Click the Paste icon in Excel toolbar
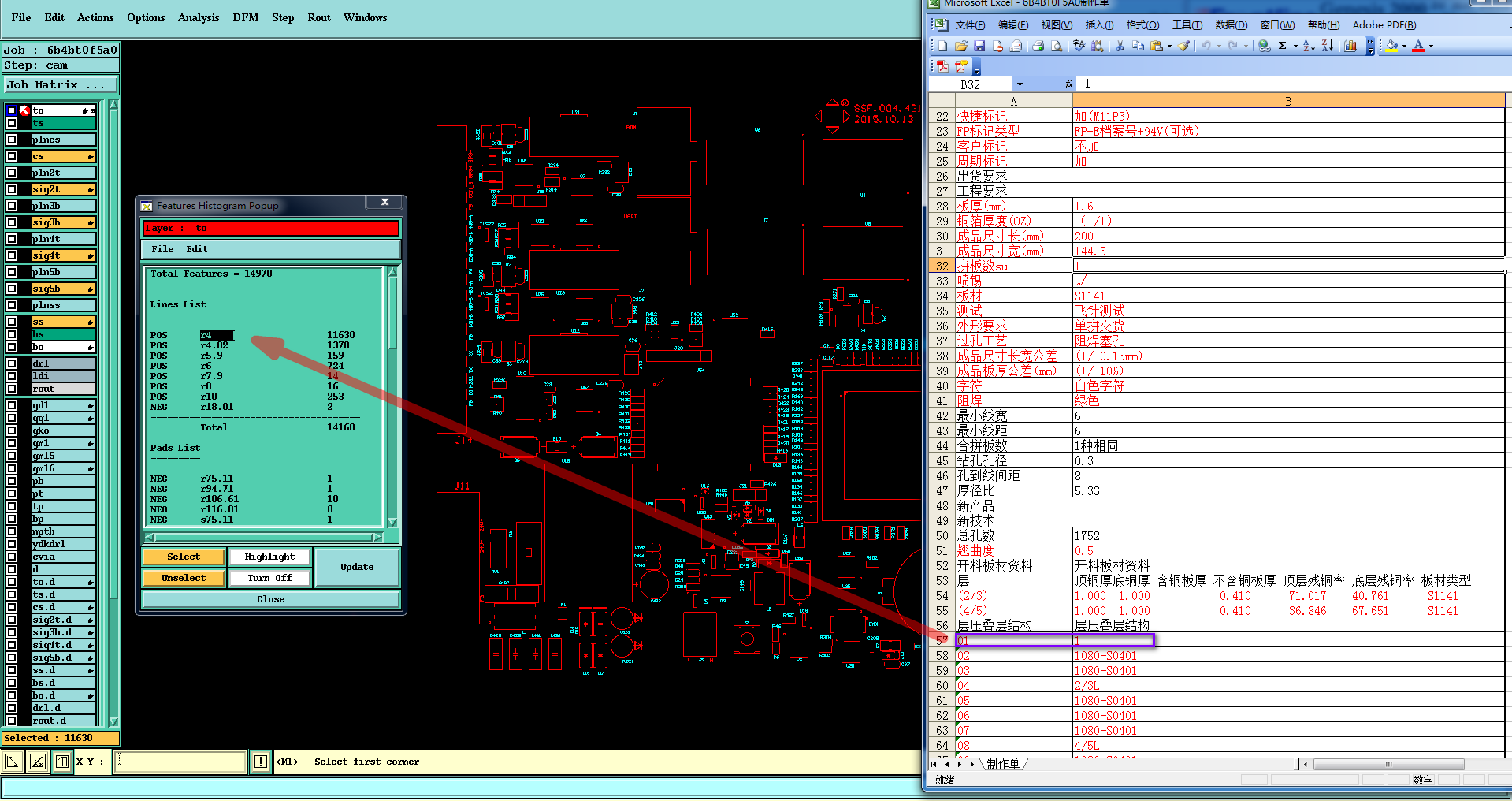Image resolution: width=1512 pixels, height=801 pixels. pyautogui.click(x=1156, y=46)
